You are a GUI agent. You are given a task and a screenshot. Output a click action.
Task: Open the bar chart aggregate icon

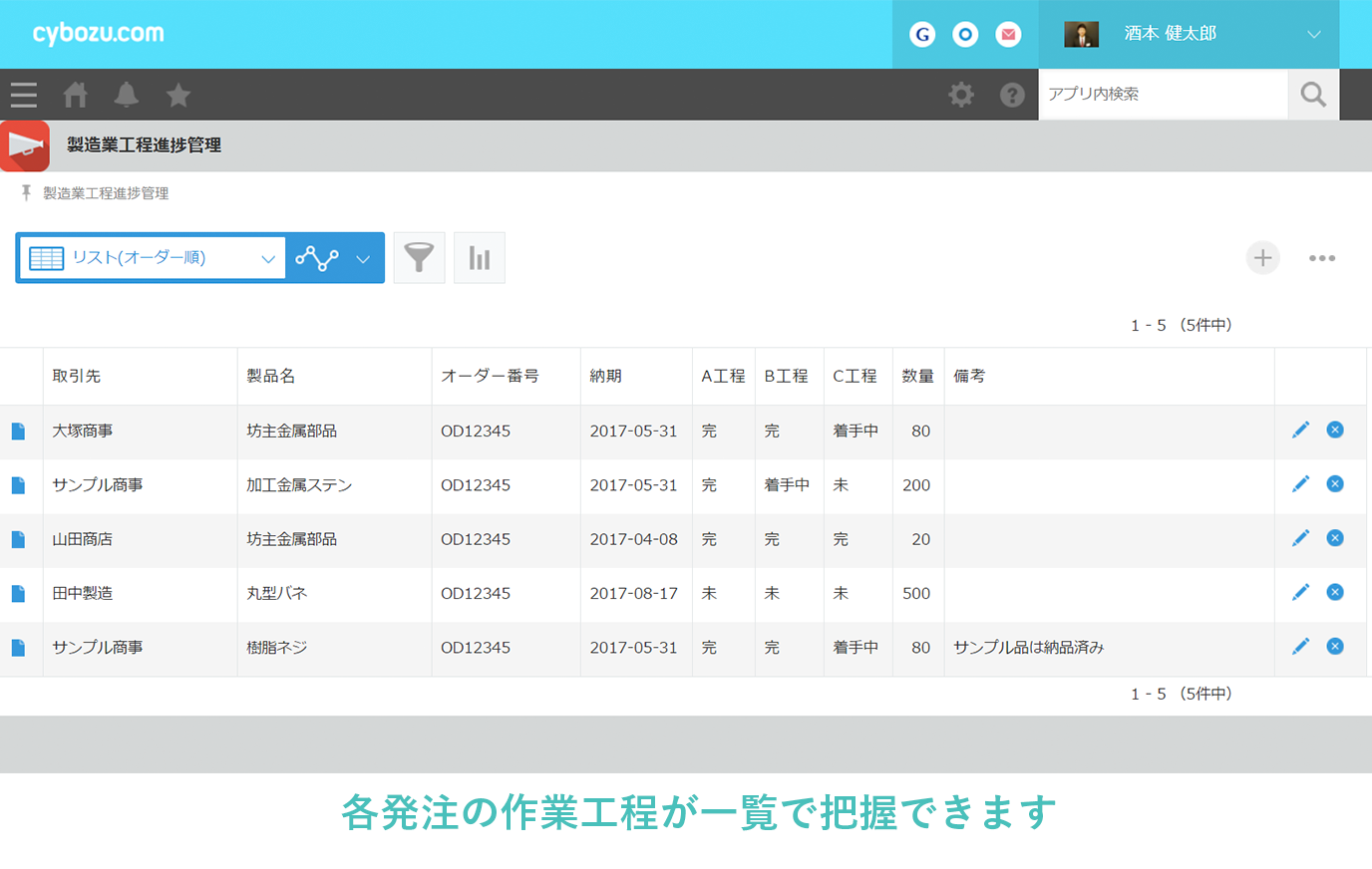click(x=480, y=258)
